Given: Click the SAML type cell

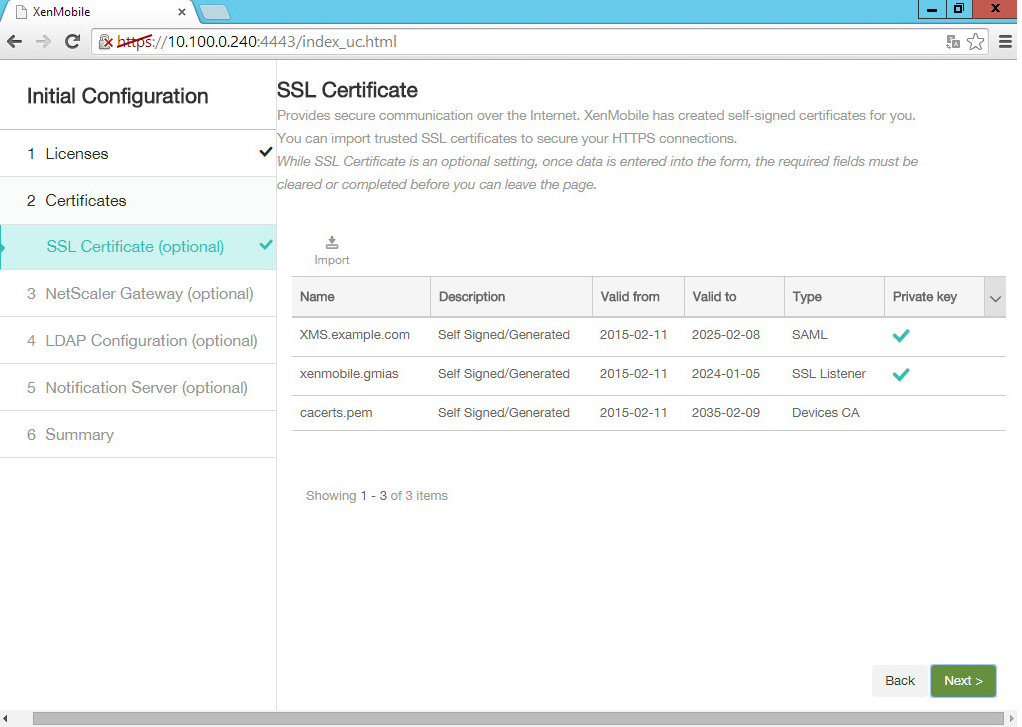Looking at the screenshot, I should tap(810, 334).
